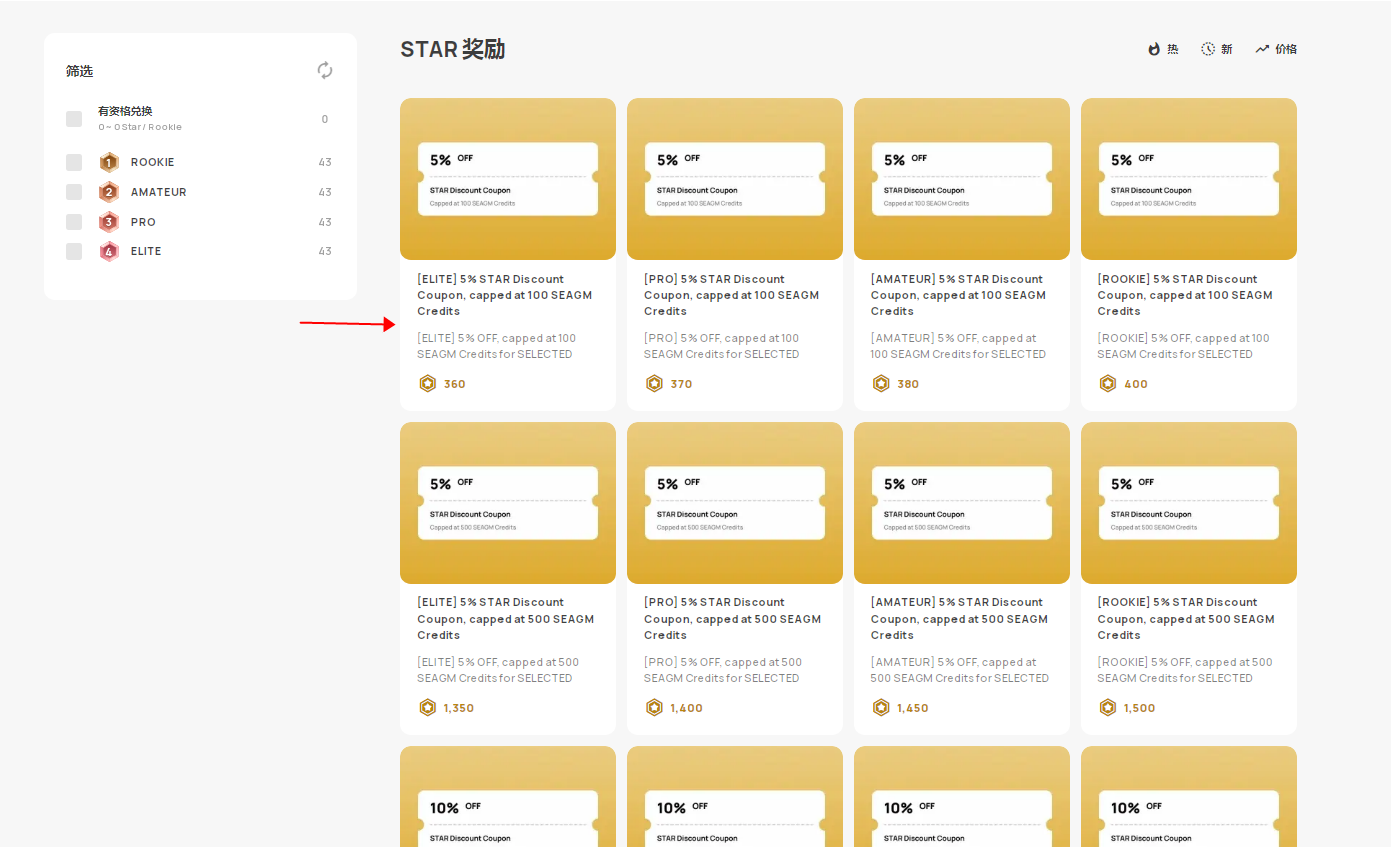This screenshot has width=1391, height=847.
Task: Click the 1,450 star price value
Action: click(913, 708)
